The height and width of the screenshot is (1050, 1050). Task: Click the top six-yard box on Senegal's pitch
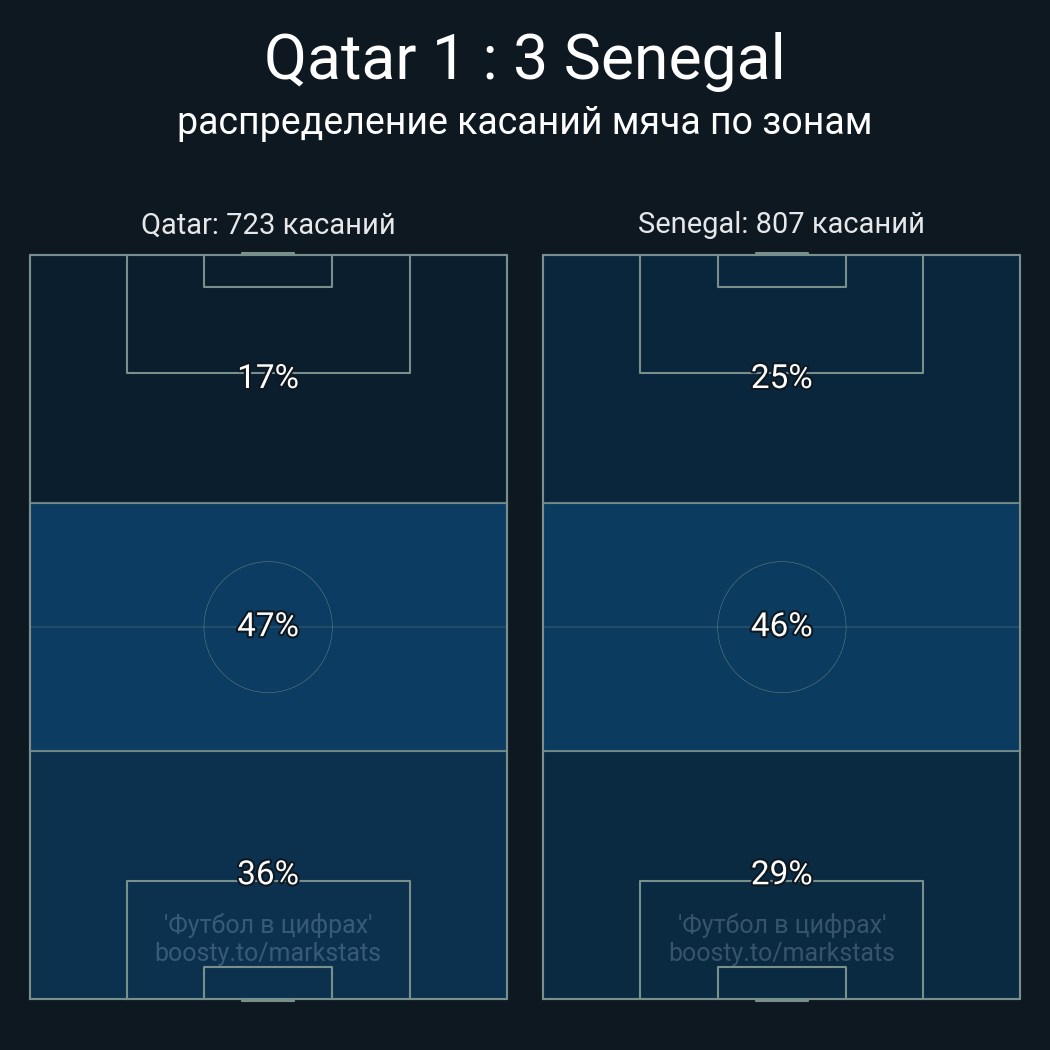(781, 271)
